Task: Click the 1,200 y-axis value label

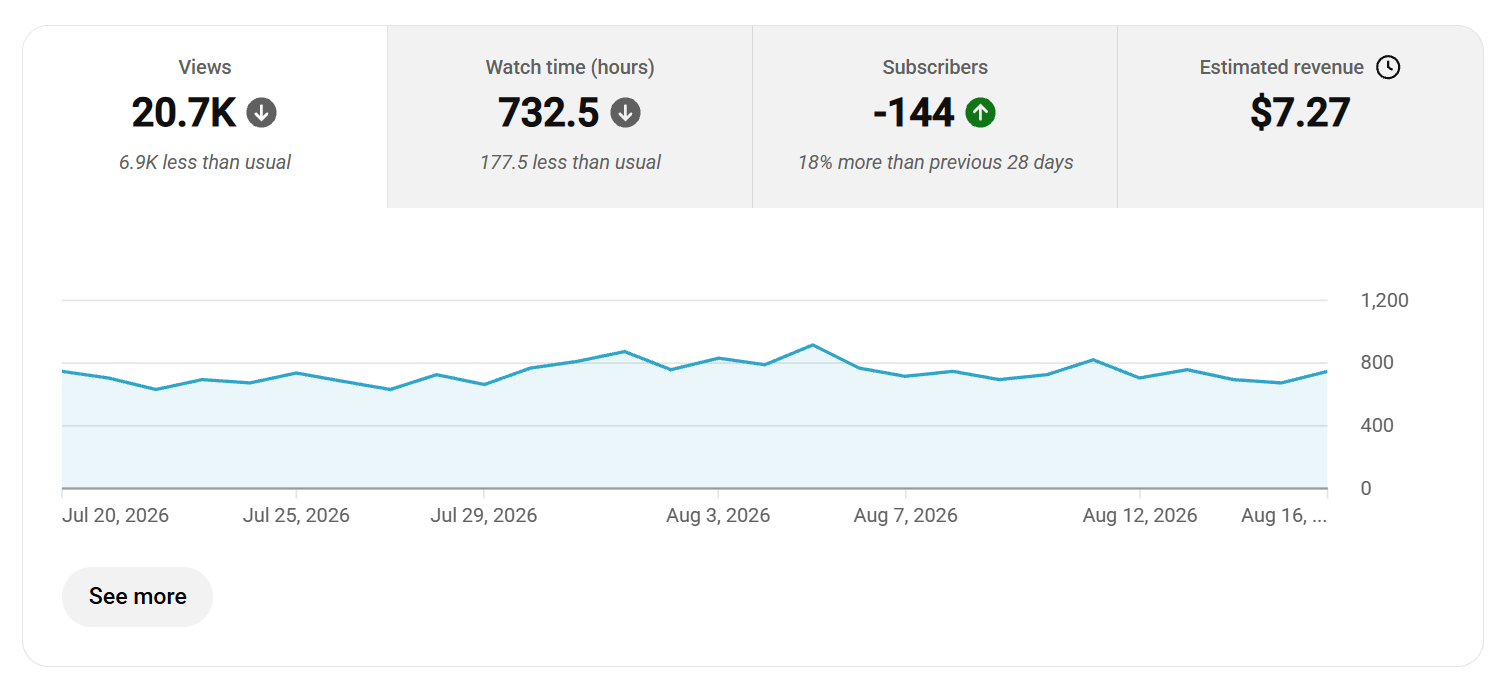Action: tap(1385, 300)
